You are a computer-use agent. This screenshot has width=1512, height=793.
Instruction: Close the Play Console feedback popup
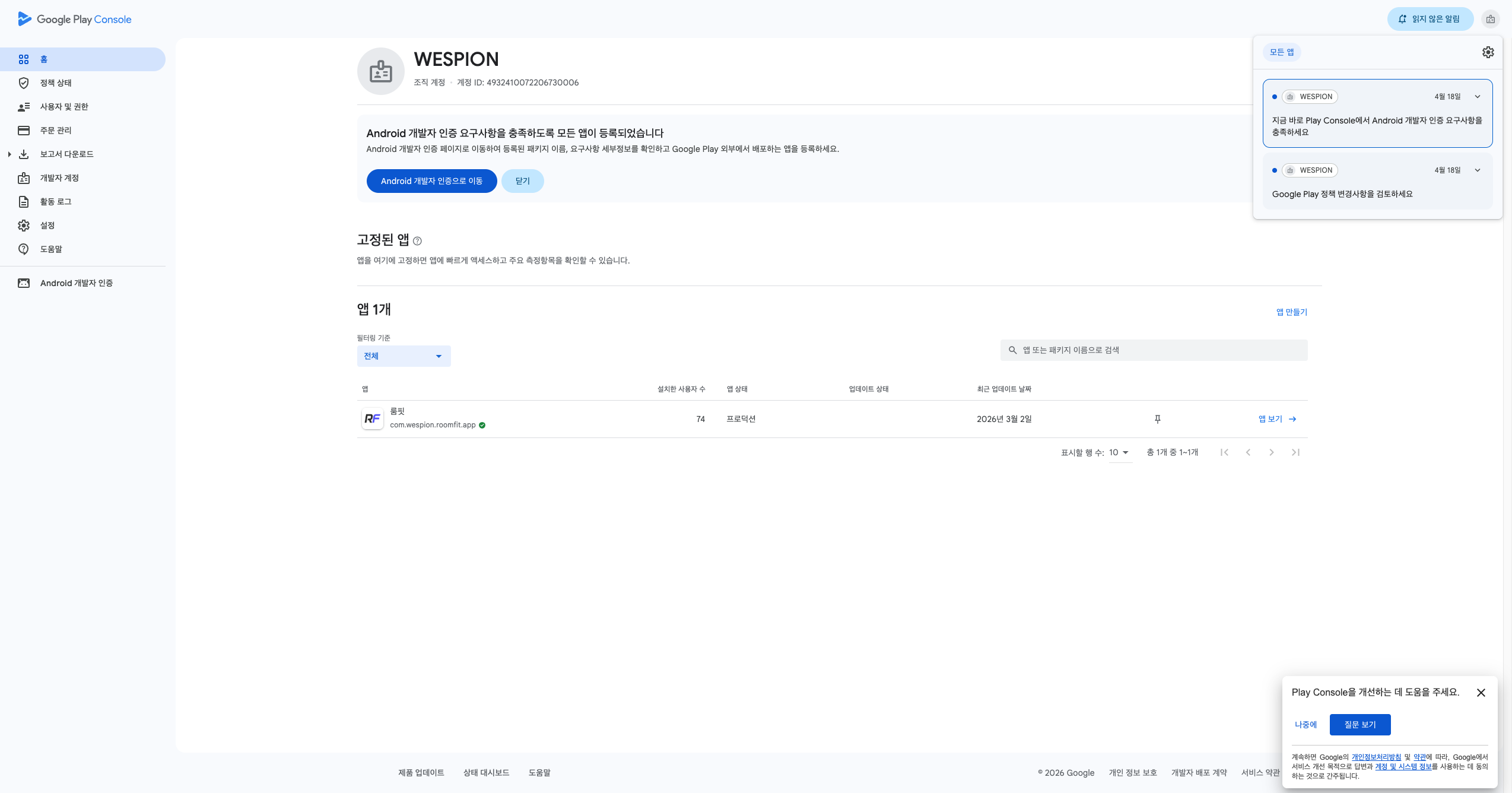coord(1481,693)
